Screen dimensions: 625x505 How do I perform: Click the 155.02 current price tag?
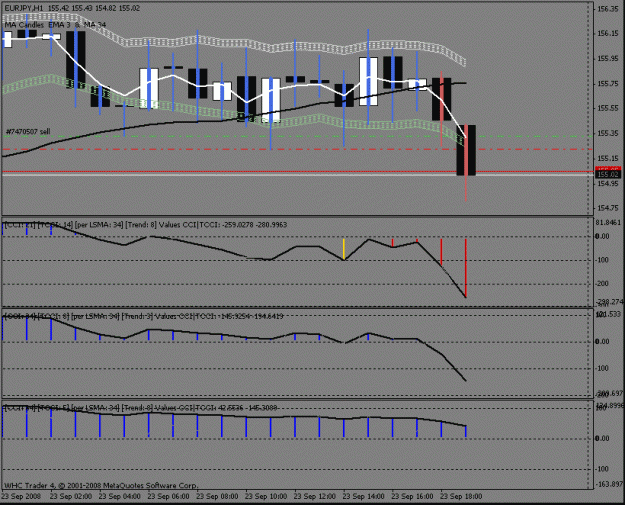click(x=607, y=175)
